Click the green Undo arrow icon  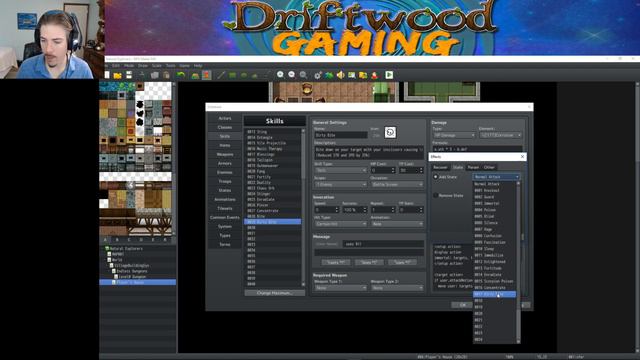tap(181, 75)
